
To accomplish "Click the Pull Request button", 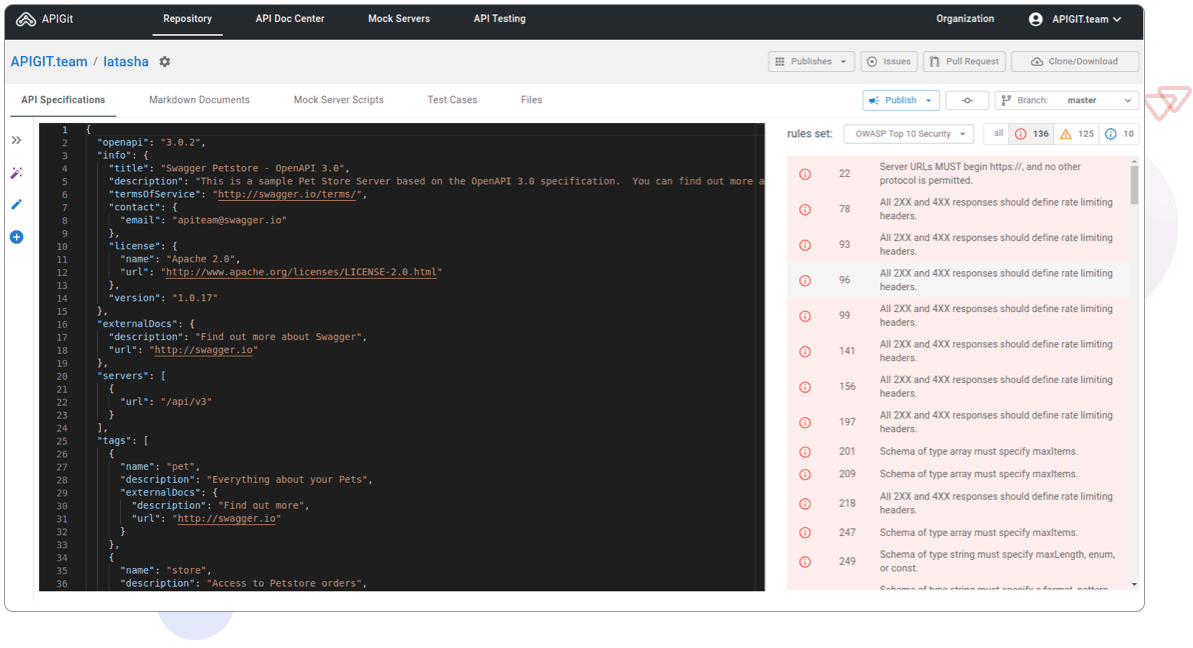I will pos(964,62).
